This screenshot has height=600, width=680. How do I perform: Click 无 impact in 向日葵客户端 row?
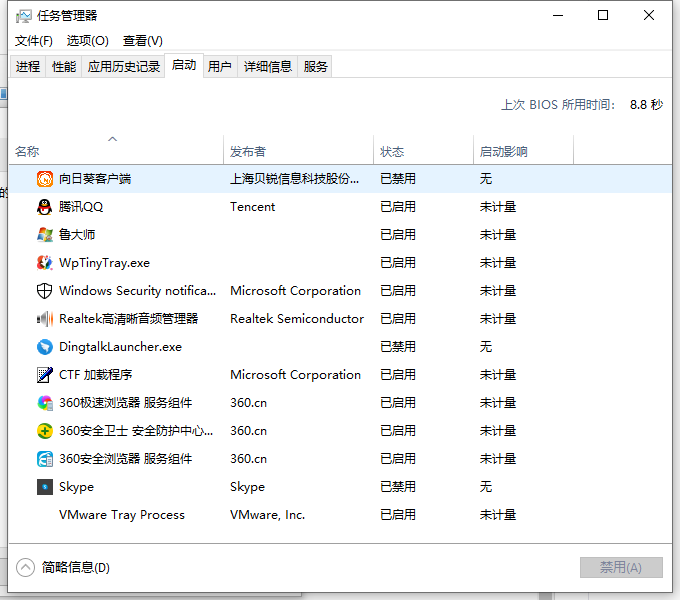486,179
